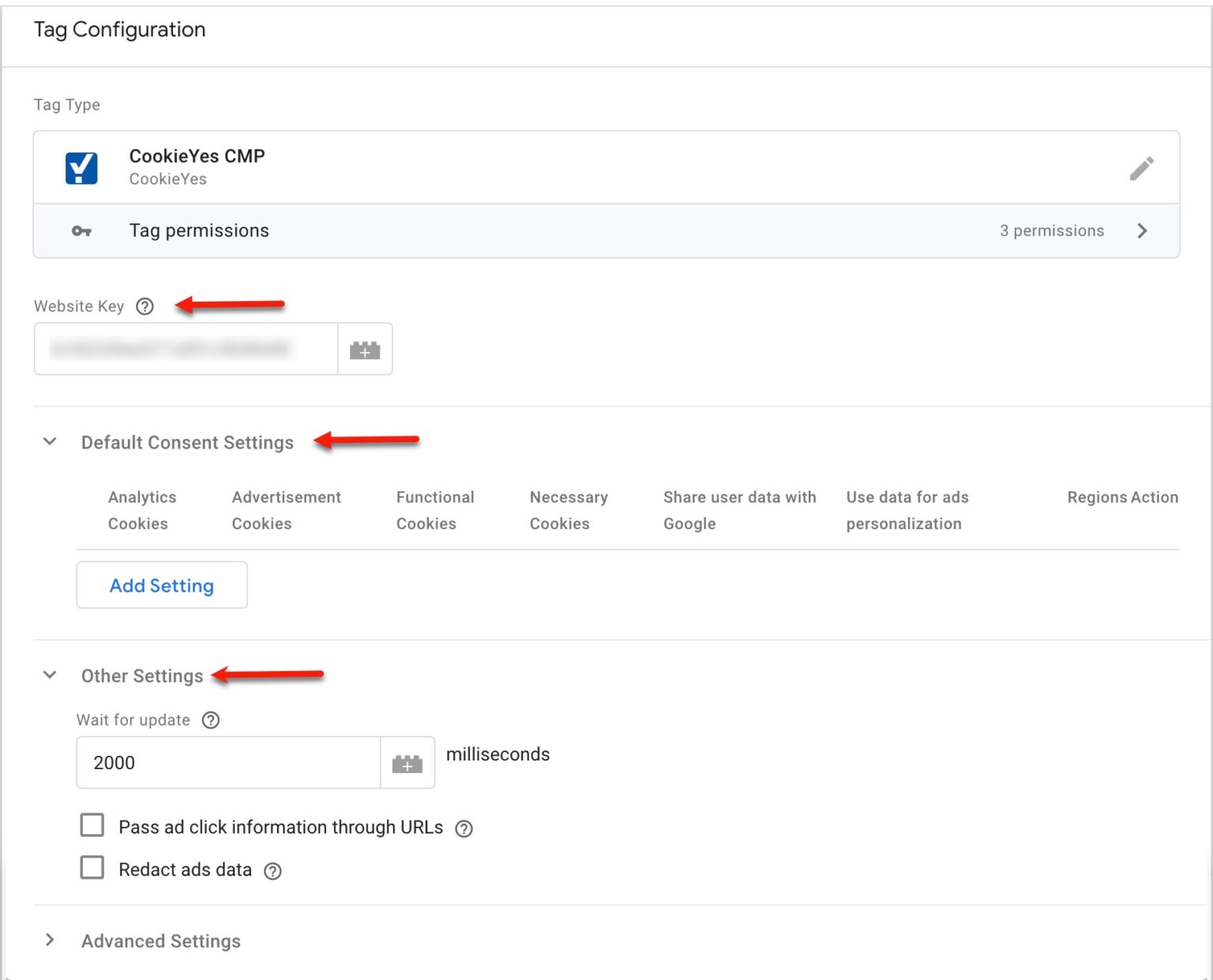Check the Redact ads data checkbox
The width and height of the screenshot is (1213, 980).
tap(92, 867)
